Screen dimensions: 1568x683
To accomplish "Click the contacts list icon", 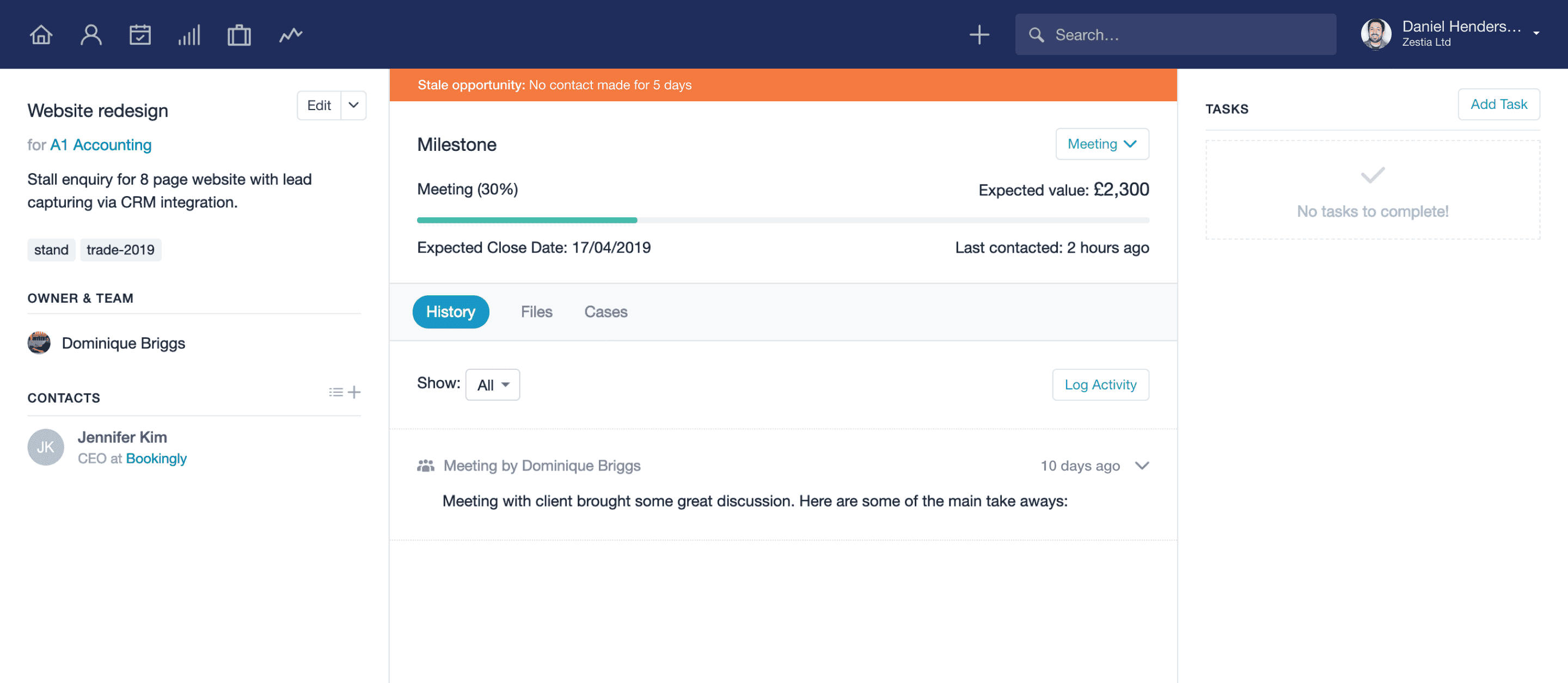I will click(x=335, y=392).
